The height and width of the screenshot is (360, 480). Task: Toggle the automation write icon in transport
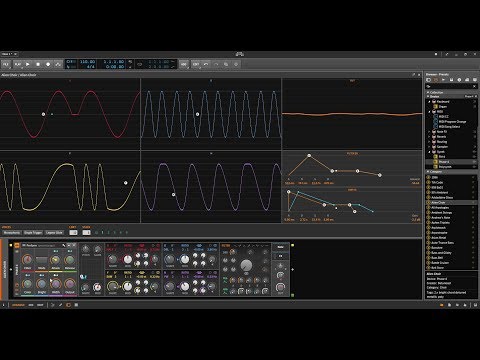point(58,64)
